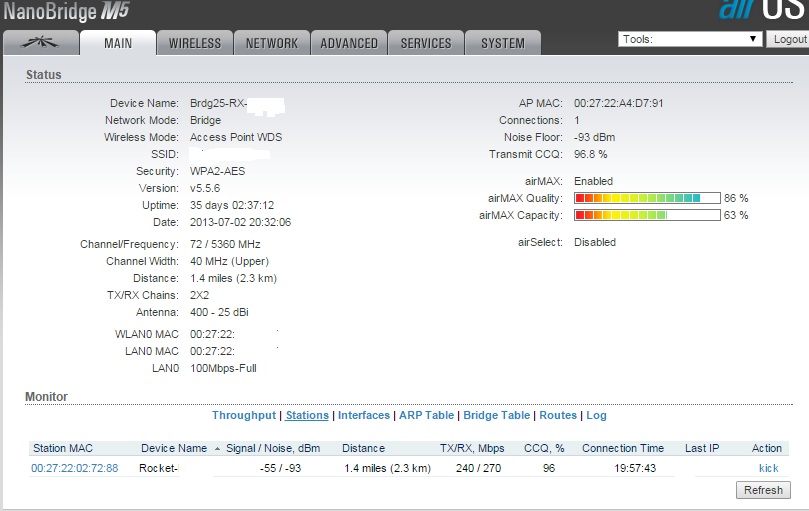The width and height of the screenshot is (809, 511).
Task: Sort by TX/RX, Mbps column header
Action: [x=472, y=448]
